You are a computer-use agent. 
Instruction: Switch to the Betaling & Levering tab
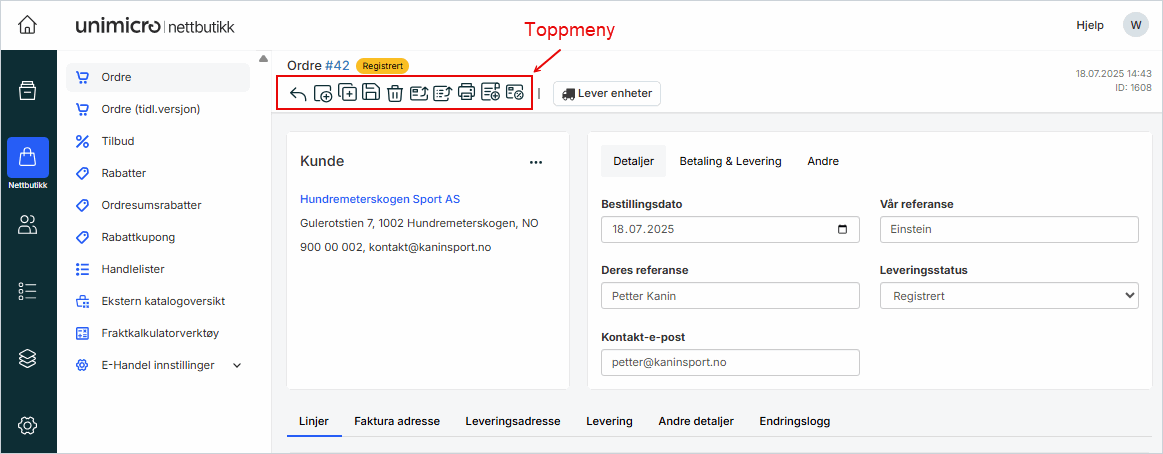pyautogui.click(x=730, y=161)
